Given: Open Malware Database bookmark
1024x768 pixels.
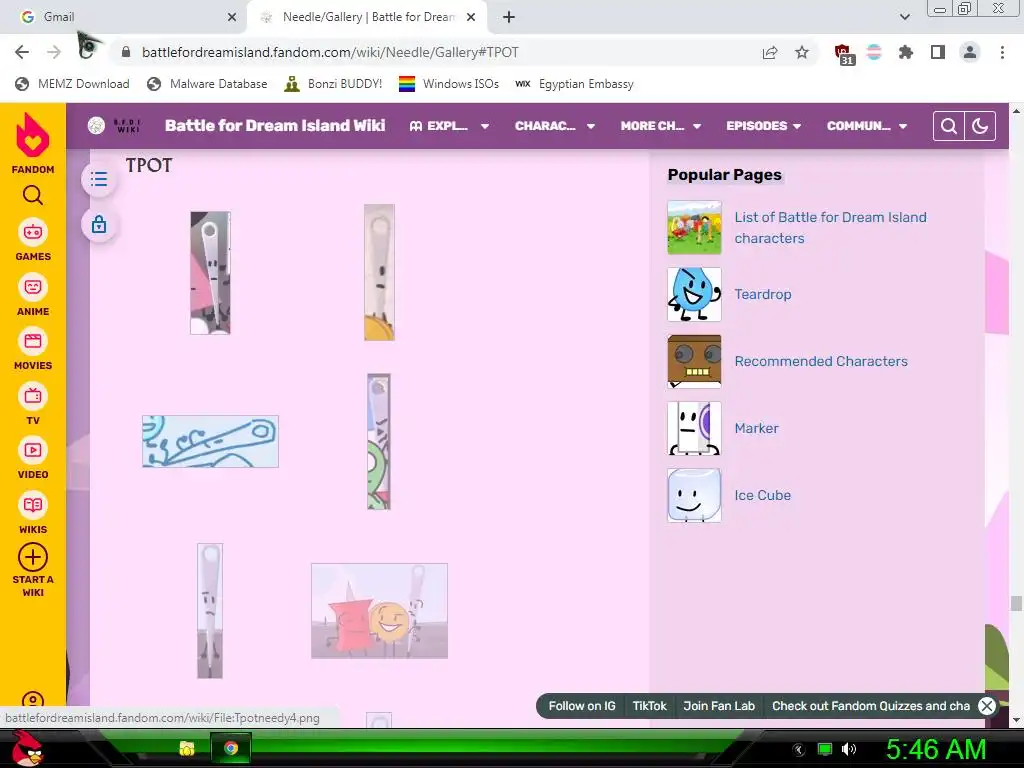Looking at the screenshot, I should (208, 84).
